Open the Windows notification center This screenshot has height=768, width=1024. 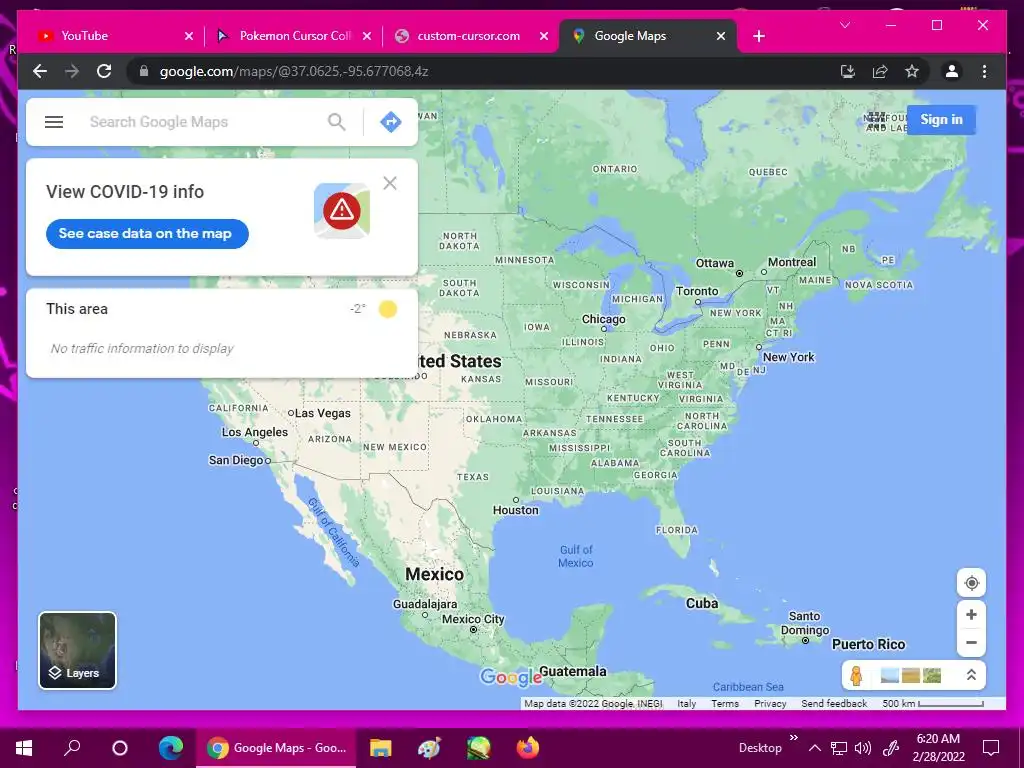click(991, 748)
